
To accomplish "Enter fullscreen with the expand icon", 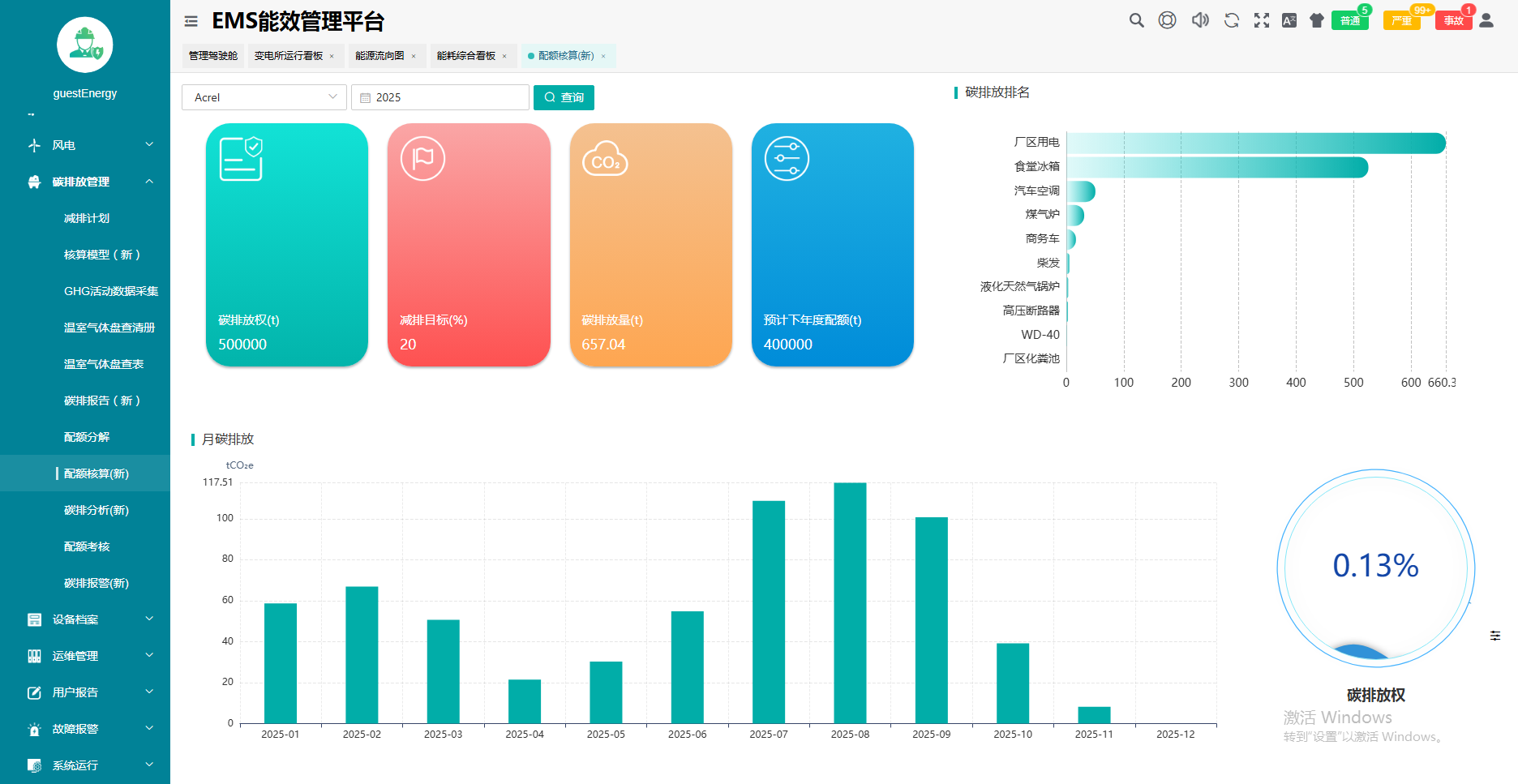I will coord(1261,20).
